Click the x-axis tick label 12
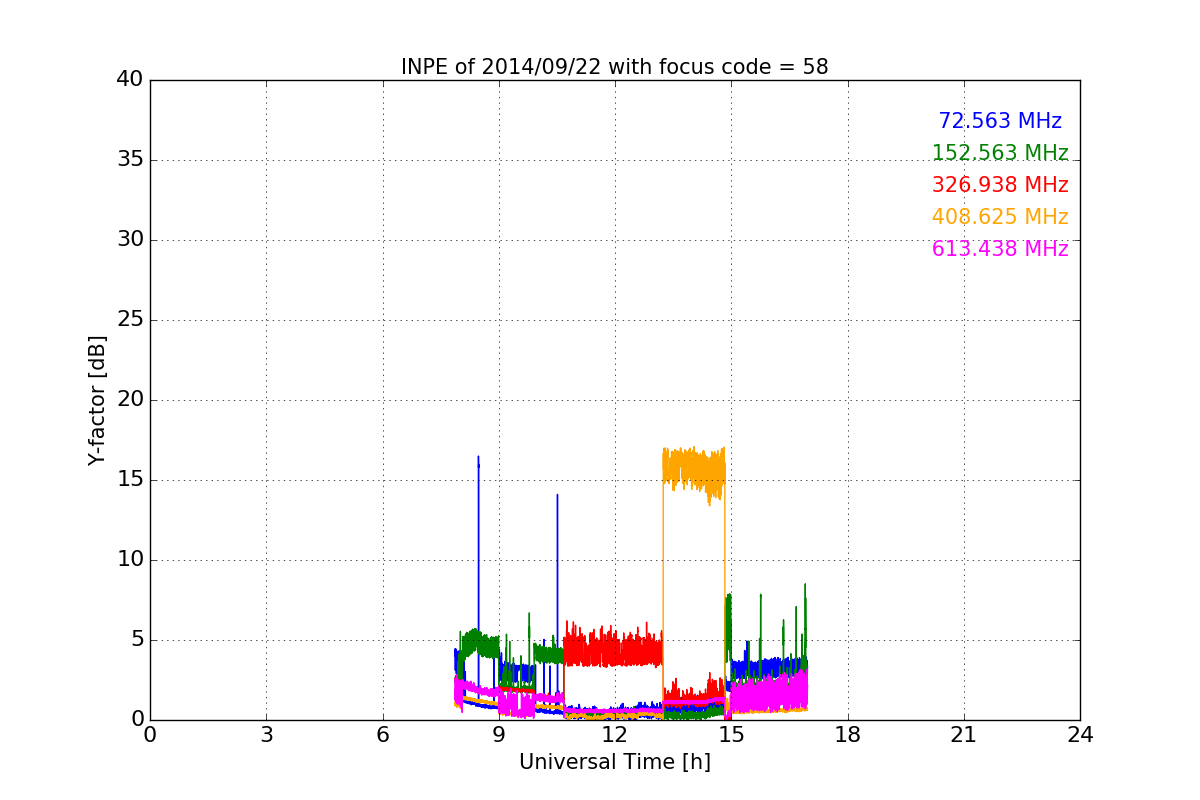Image resolution: width=1200 pixels, height=800 pixels. click(615, 735)
